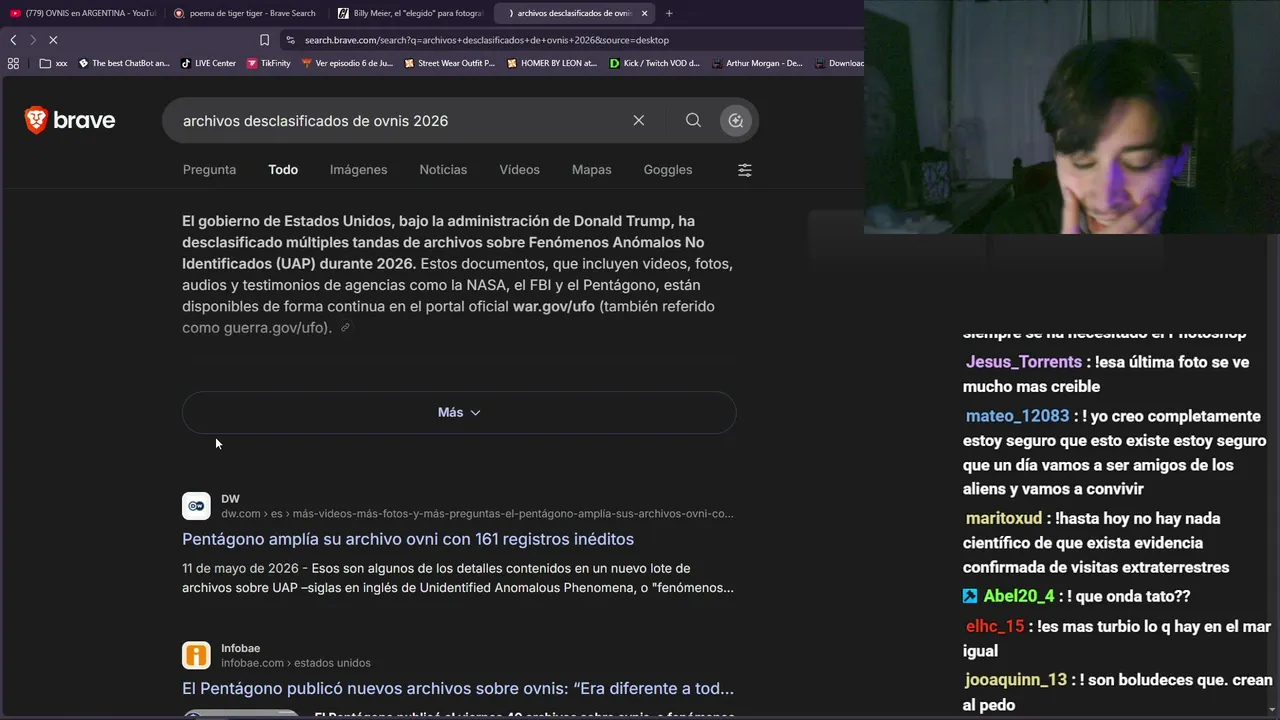Image resolution: width=1280 pixels, height=720 pixels.
Task: Close the 'archivos desclasificados' tab
Action: click(644, 13)
